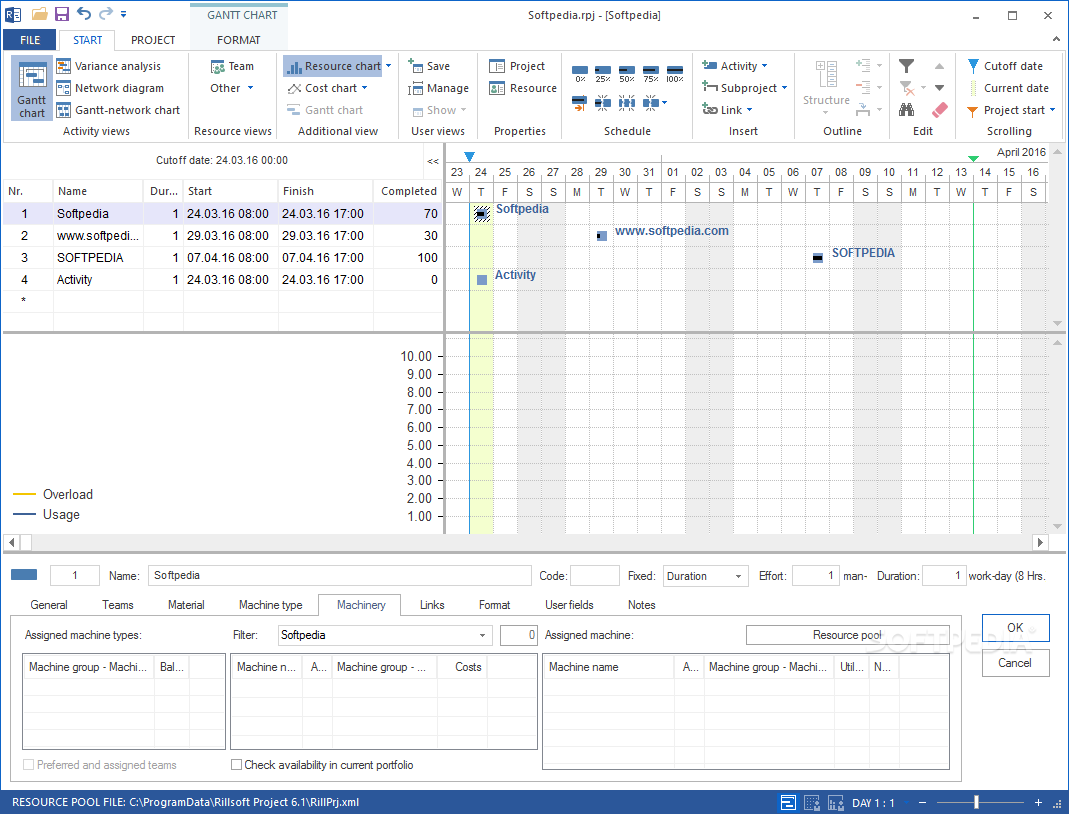
Task: Click the Resource pool button
Action: tap(847, 635)
